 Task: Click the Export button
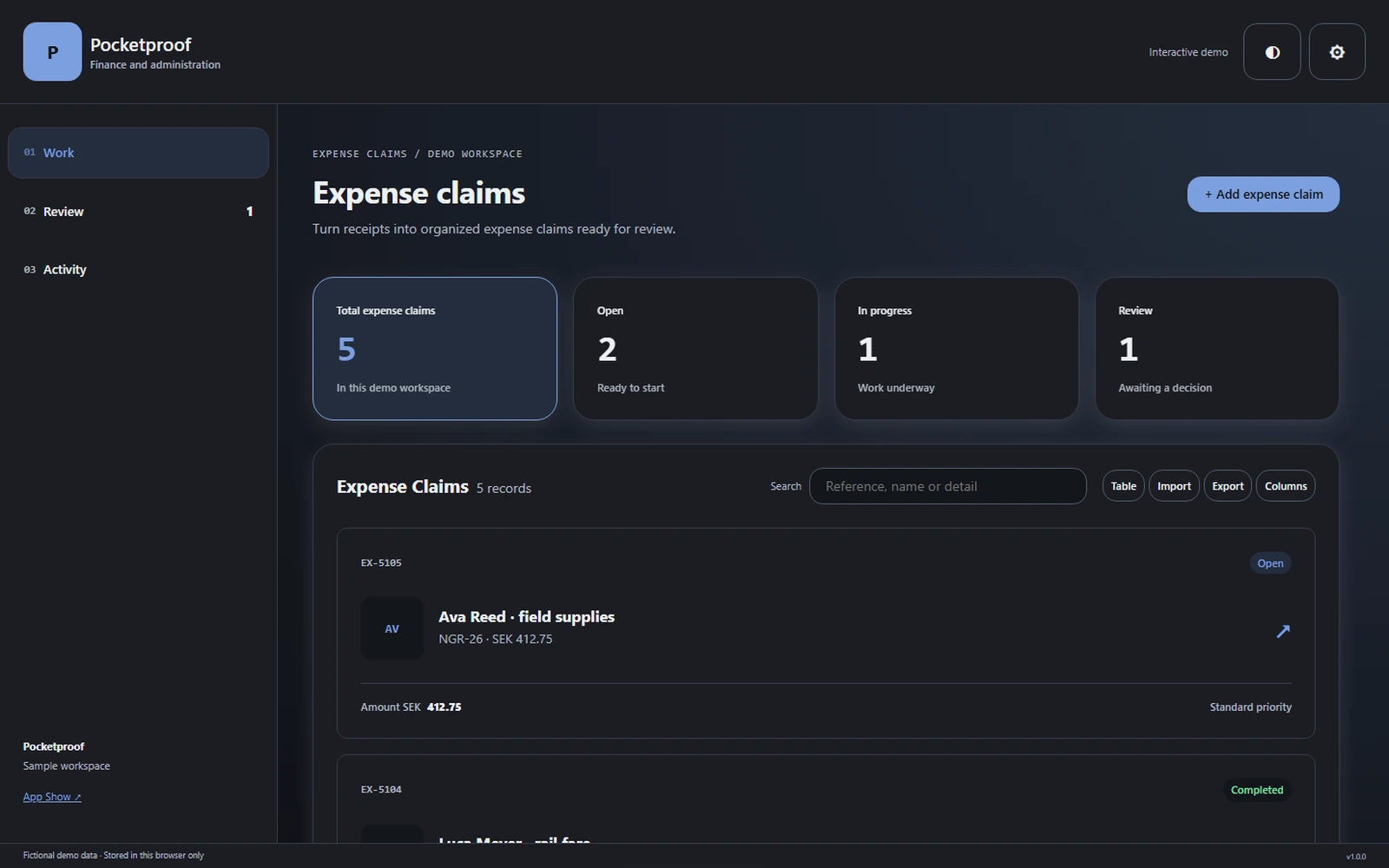(1228, 486)
